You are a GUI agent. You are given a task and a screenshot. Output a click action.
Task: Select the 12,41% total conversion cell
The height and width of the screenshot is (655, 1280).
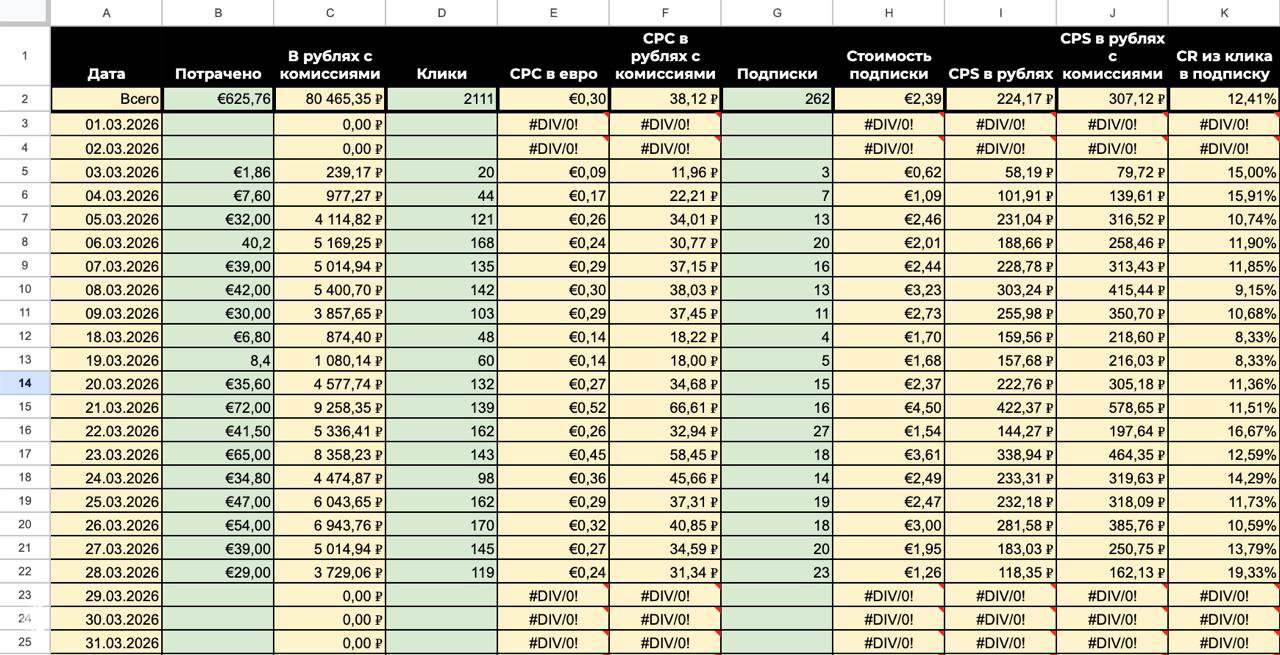click(1223, 99)
